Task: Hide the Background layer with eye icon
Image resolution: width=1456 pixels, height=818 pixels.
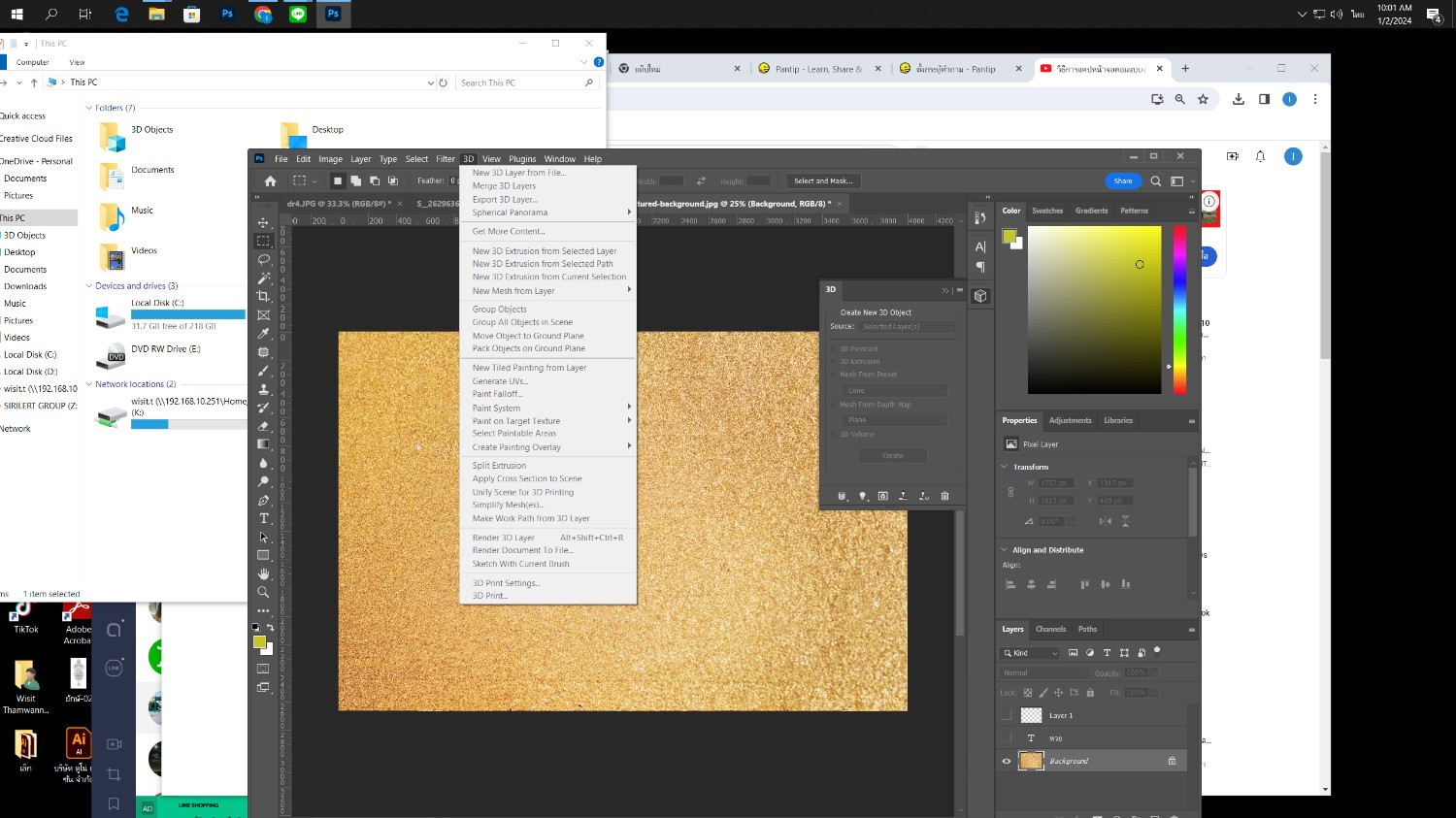Action: [1007, 761]
